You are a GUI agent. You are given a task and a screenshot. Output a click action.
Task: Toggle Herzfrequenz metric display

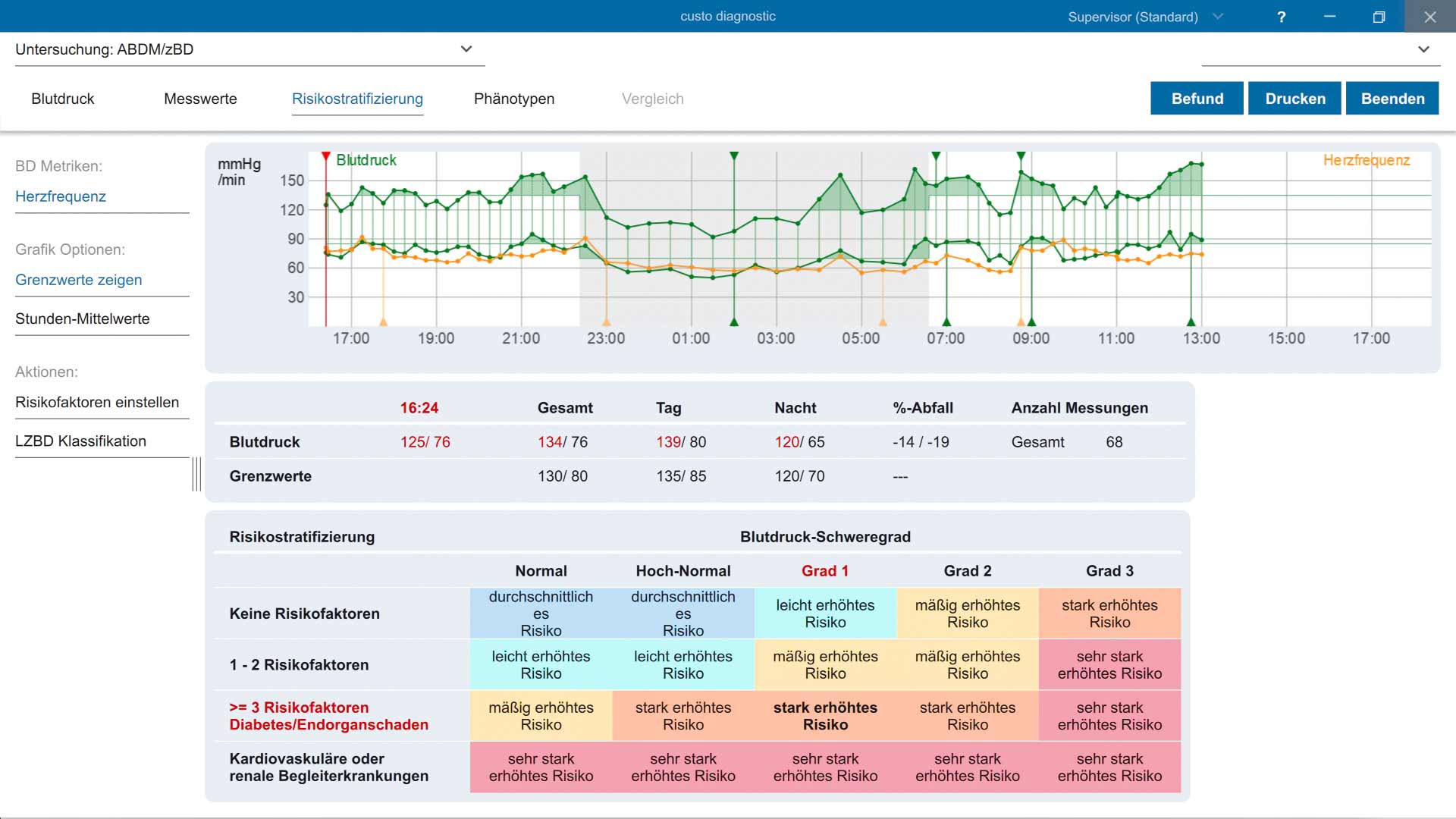tap(61, 196)
